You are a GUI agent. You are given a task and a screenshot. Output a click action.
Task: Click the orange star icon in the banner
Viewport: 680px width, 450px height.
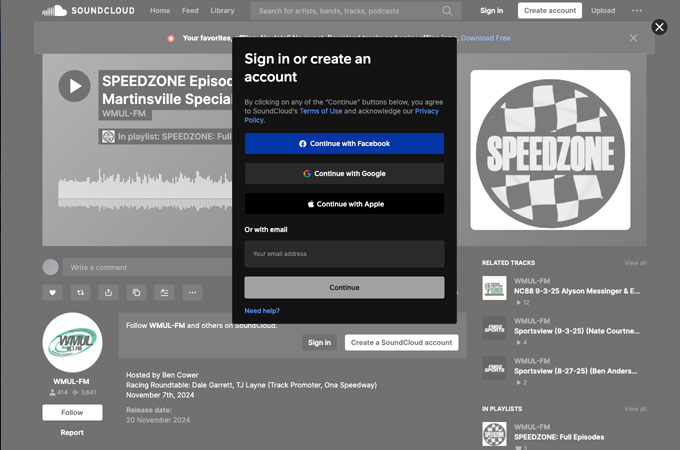click(171, 38)
